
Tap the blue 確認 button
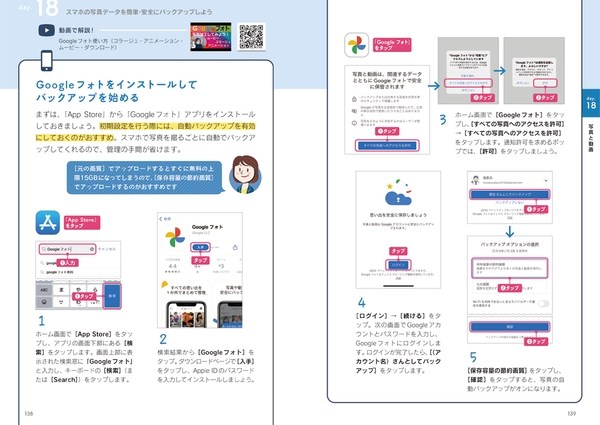pyautogui.click(x=509, y=327)
